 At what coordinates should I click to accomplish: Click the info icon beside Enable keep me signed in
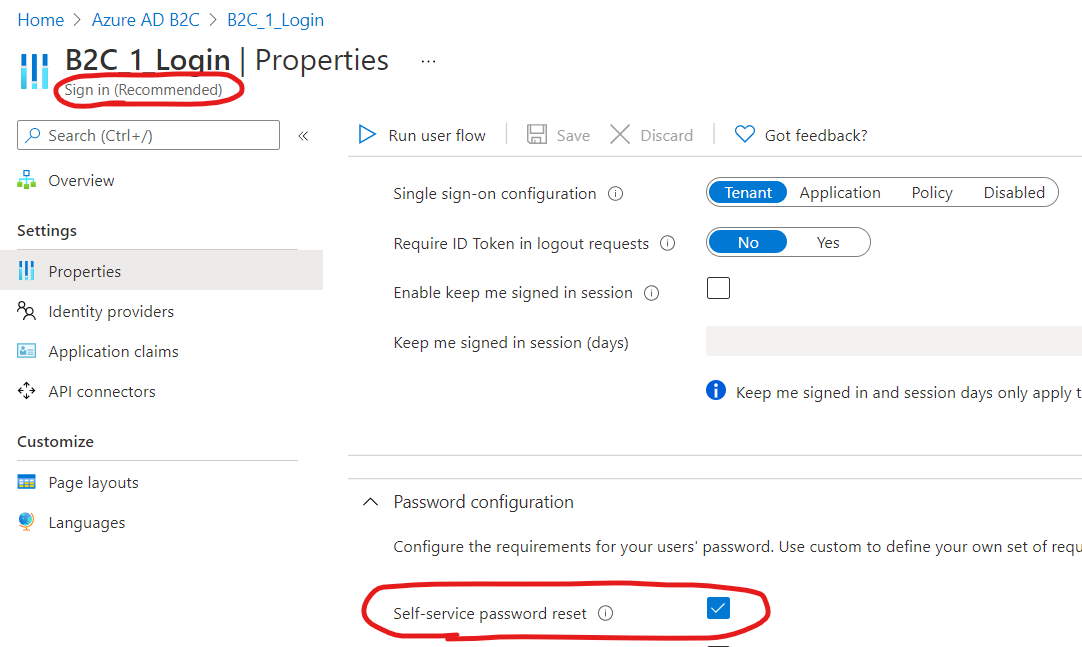(x=651, y=293)
